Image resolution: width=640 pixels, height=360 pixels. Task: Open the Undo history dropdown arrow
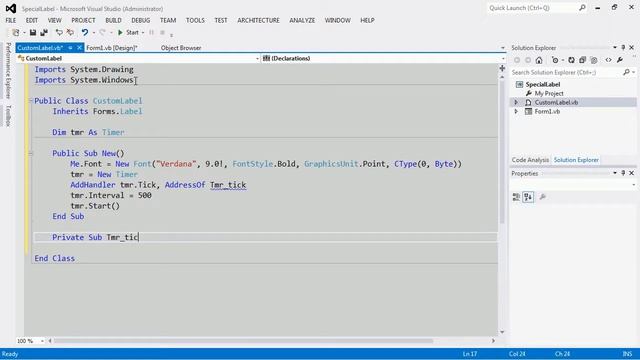click(94, 33)
